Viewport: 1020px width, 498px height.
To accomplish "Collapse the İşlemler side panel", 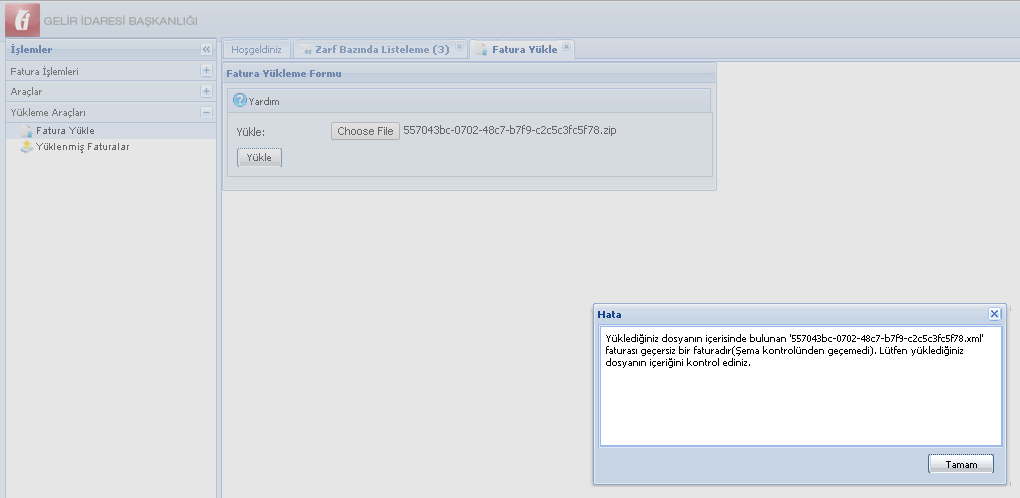I will click(206, 49).
